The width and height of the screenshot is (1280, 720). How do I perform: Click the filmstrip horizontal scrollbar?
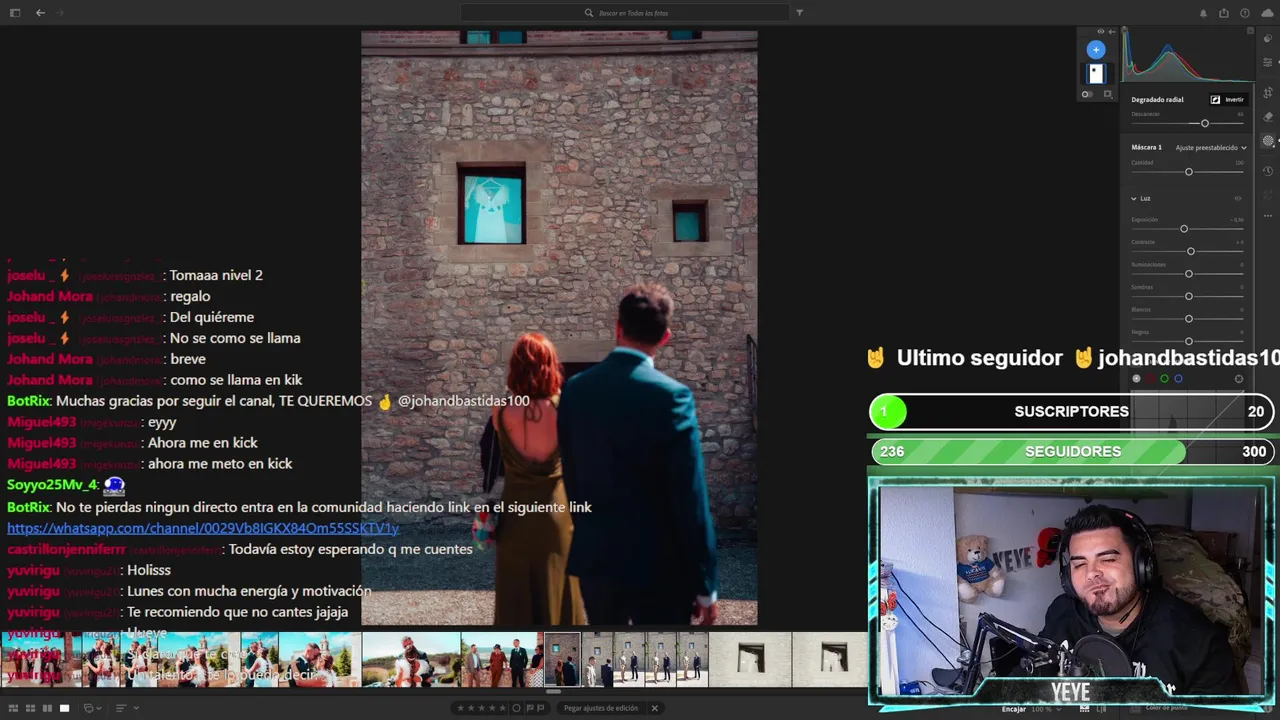pos(552,691)
